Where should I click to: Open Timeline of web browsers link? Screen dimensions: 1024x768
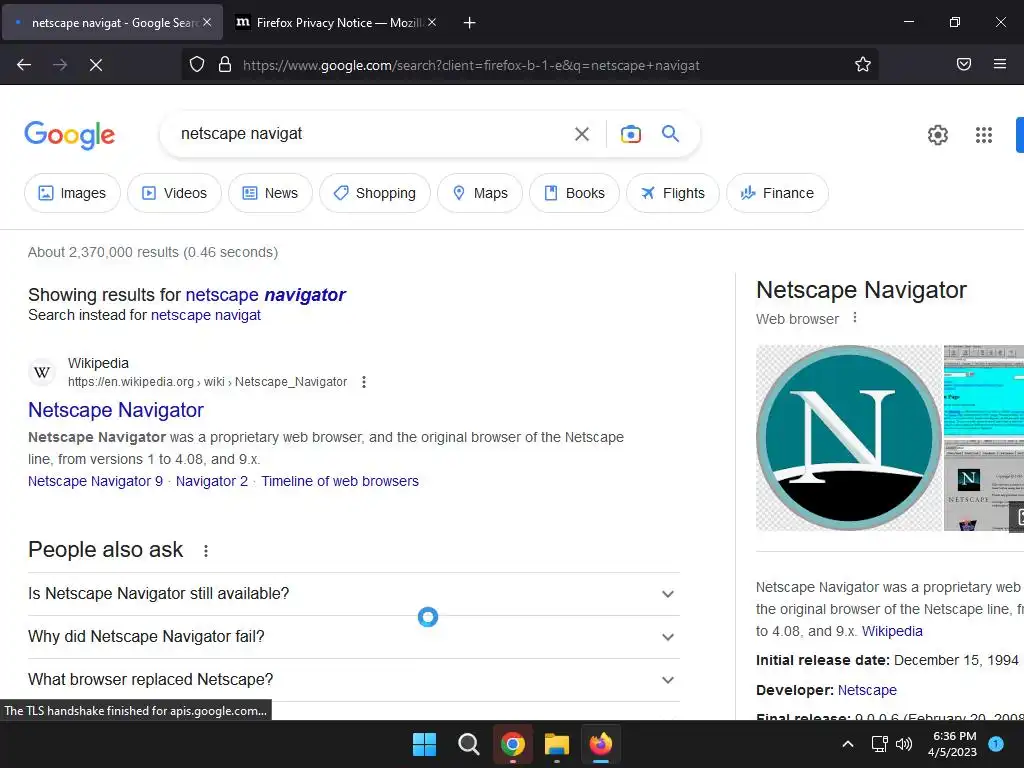tap(340, 481)
